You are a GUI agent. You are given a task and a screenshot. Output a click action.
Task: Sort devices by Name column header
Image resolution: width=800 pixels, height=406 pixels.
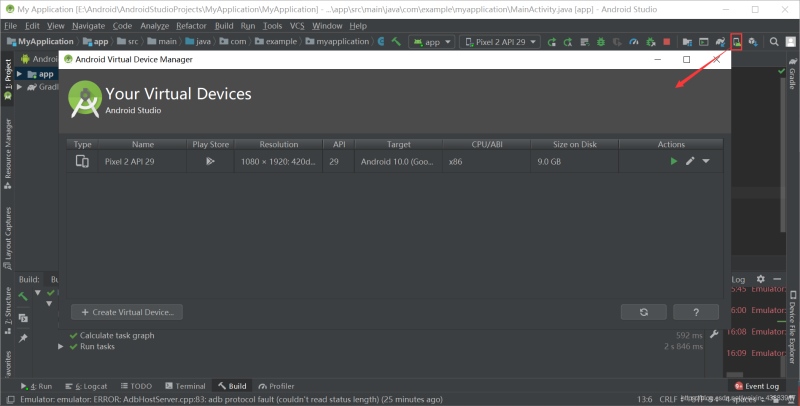(142, 144)
